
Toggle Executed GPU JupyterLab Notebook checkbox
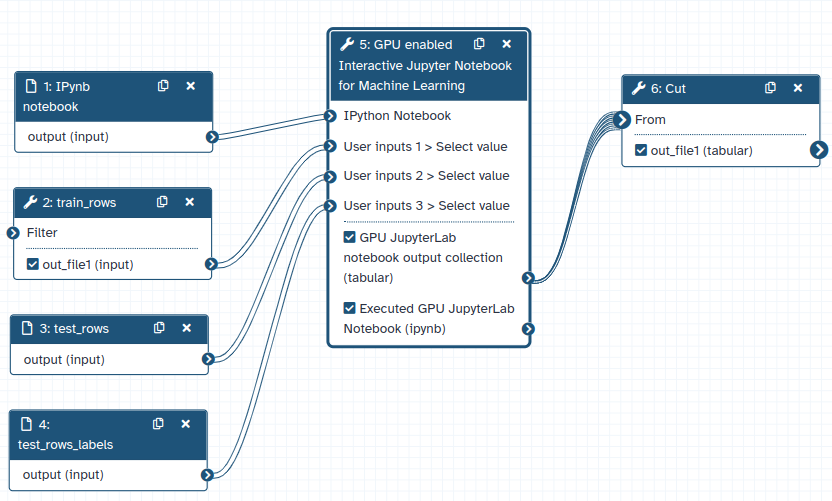point(349,308)
